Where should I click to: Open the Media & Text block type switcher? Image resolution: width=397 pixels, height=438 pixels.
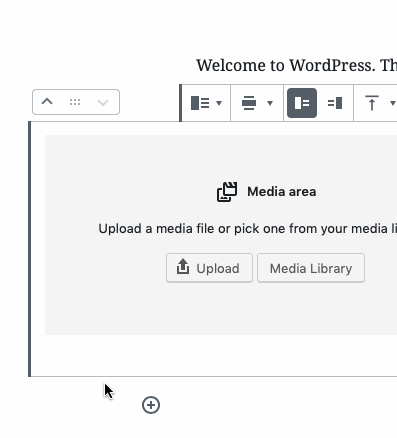206,103
